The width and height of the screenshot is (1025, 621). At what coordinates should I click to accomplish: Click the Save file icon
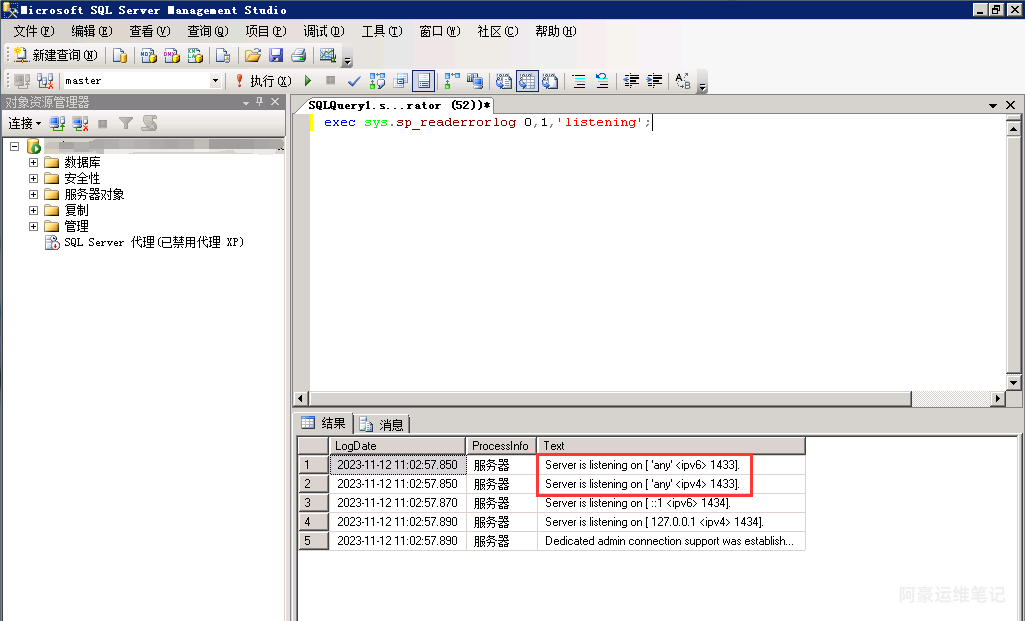(x=276, y=56)
